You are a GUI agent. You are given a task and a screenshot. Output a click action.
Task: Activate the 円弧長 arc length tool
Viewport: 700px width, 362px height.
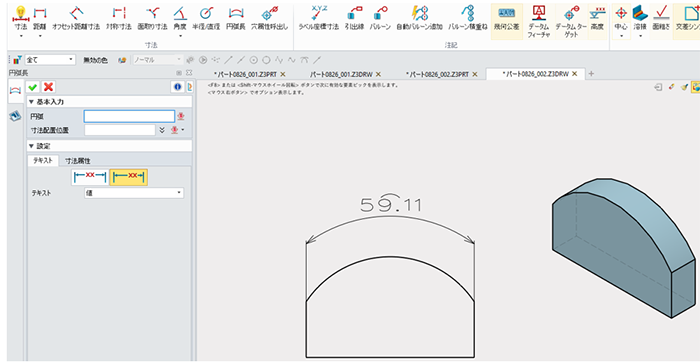235,17
